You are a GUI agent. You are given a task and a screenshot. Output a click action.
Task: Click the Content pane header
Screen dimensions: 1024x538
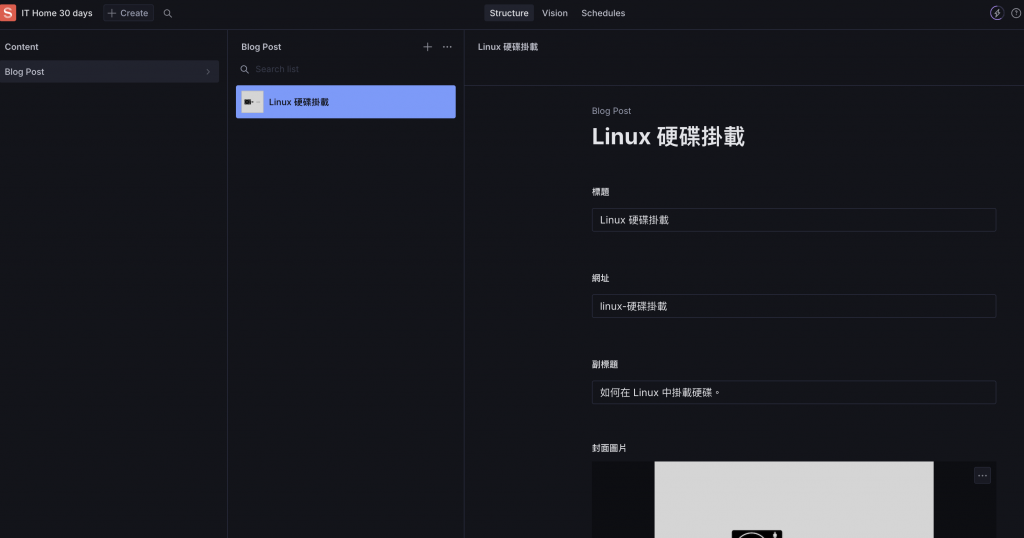tap(22, 47)
